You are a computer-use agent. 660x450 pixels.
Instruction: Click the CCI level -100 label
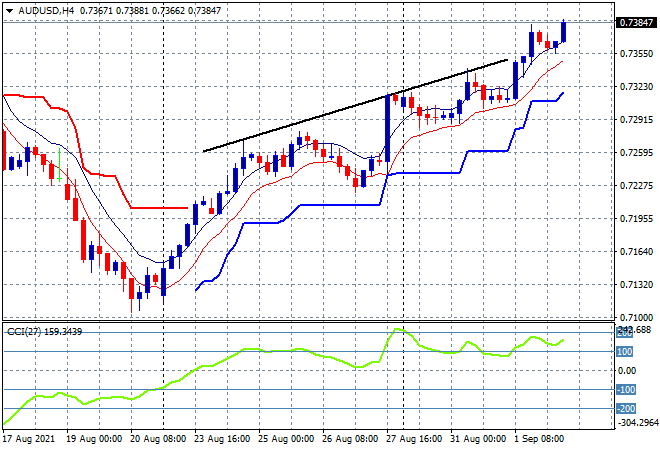click(x=626, y=390)
